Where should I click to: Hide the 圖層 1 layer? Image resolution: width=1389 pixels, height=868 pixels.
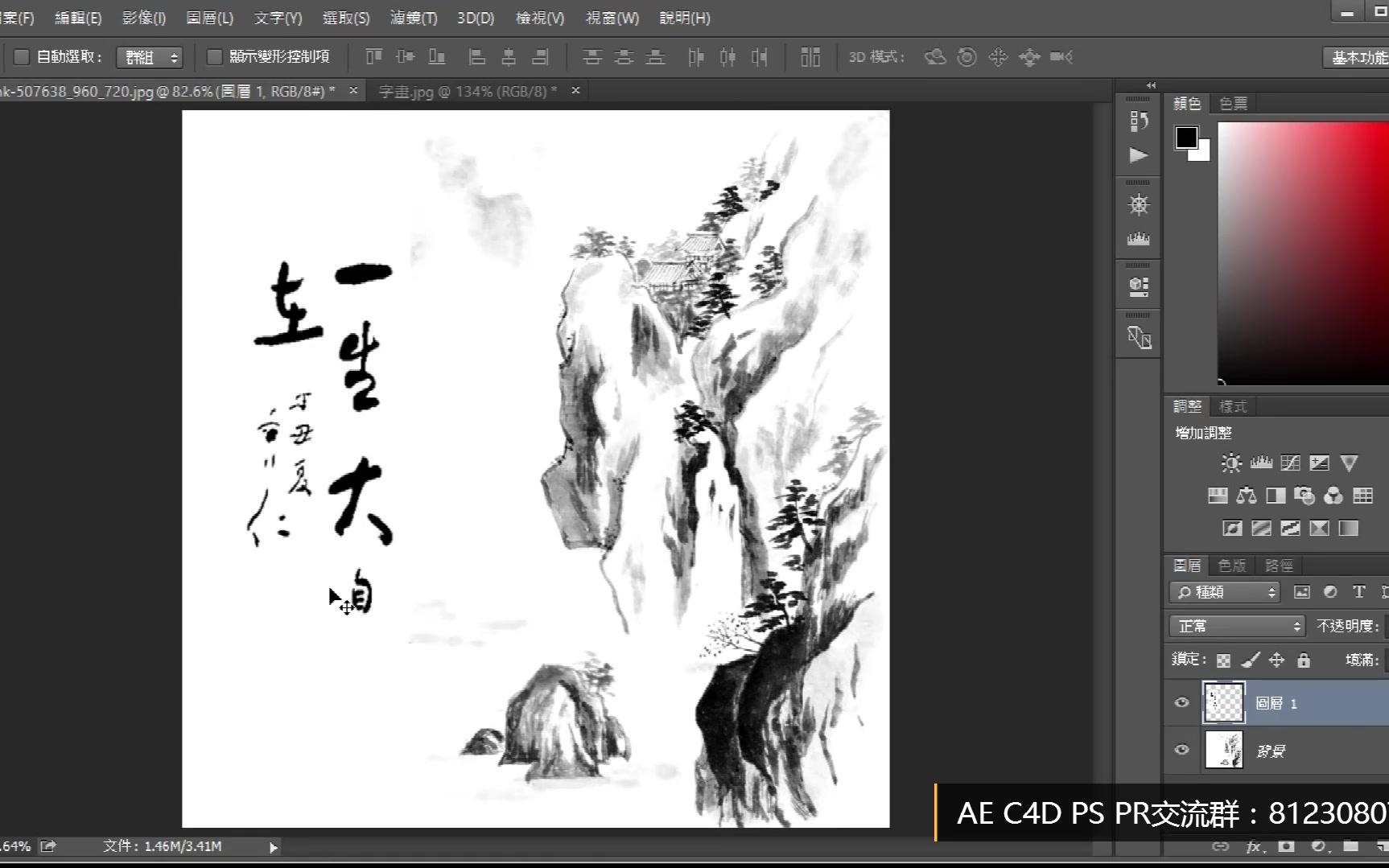click(1181, 702)
